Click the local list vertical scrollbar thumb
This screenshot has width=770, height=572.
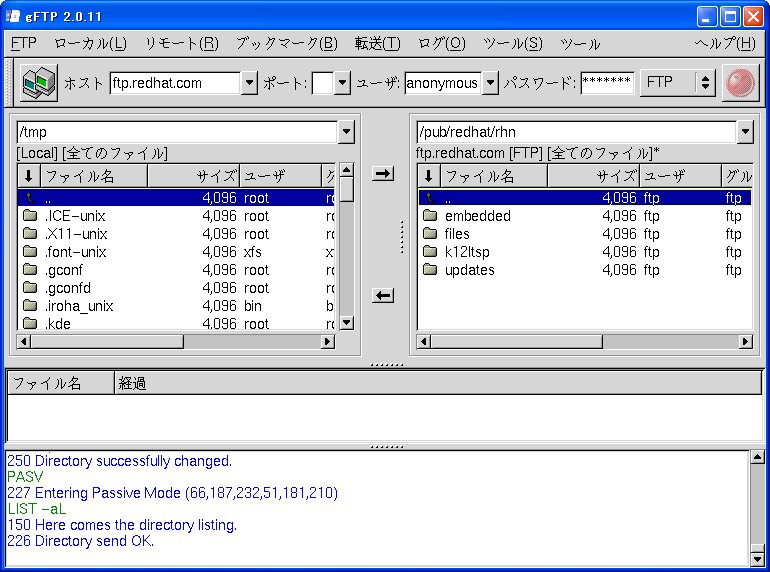(347, 190)
